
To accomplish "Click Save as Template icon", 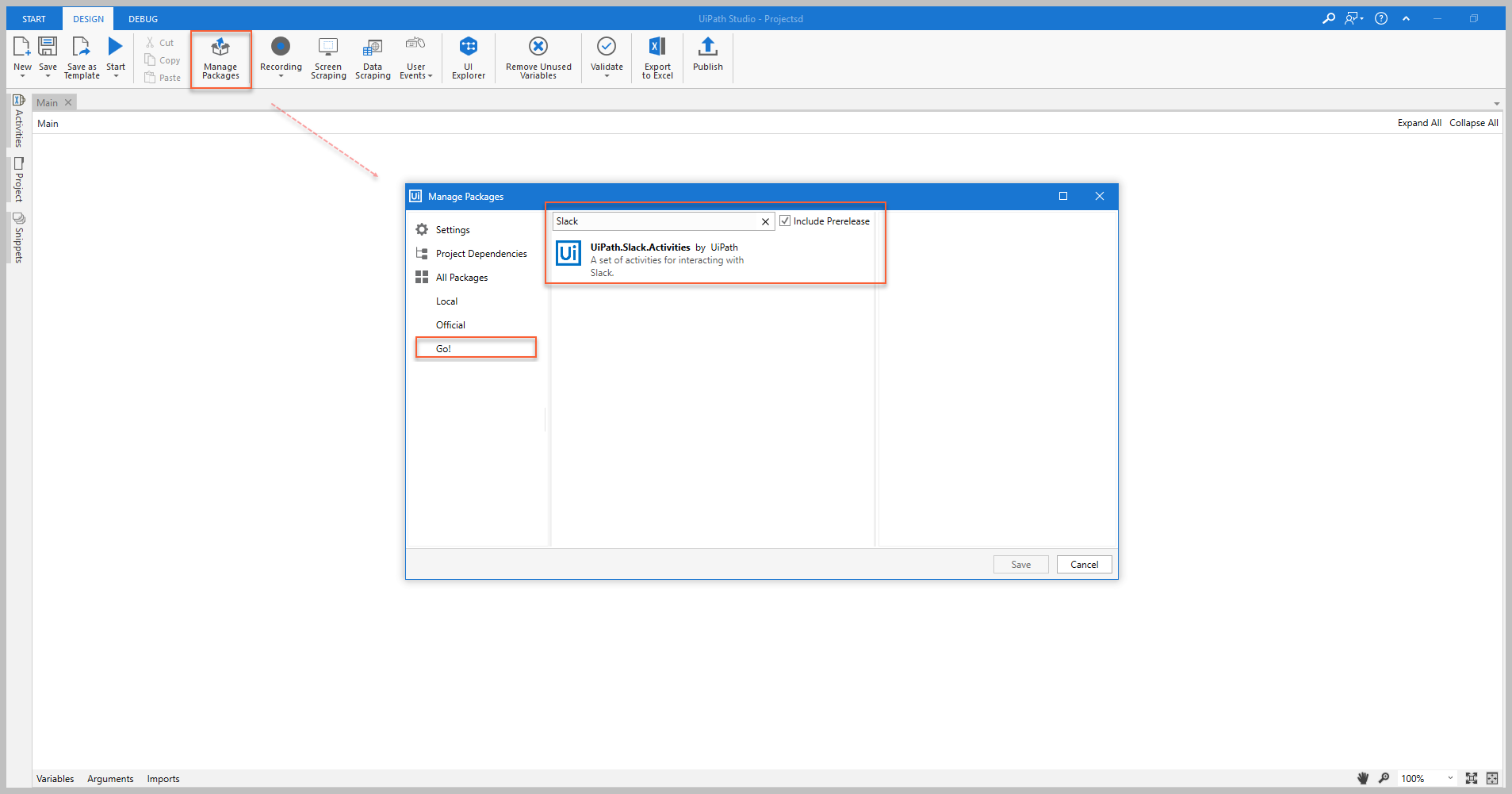I will point(81,47).
